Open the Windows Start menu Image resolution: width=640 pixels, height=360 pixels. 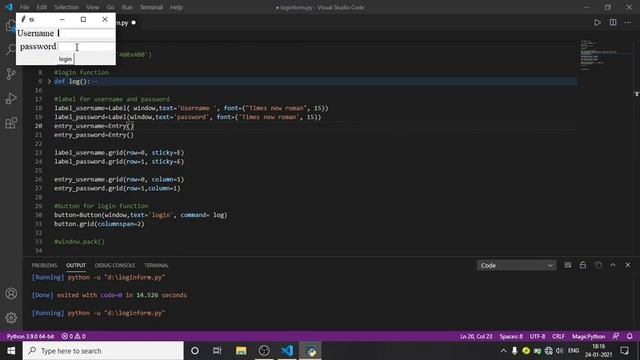coord(11,351)
